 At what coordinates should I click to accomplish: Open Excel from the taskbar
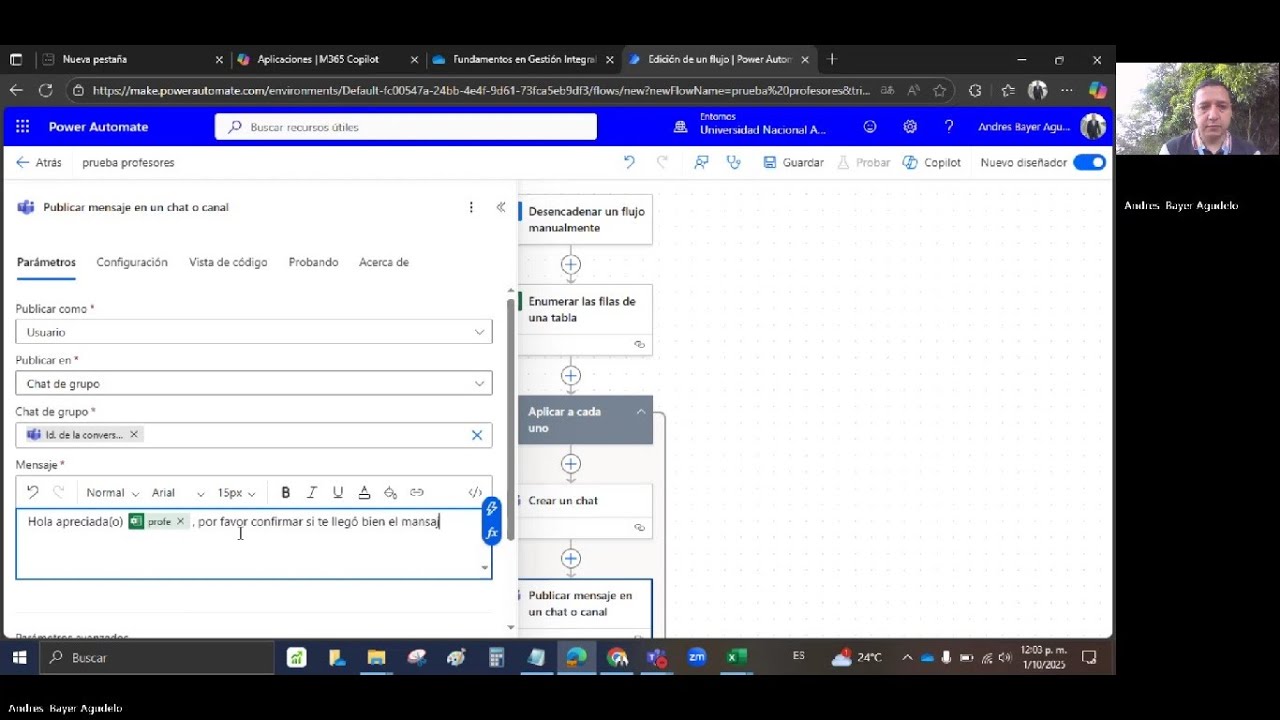(736, 657)
